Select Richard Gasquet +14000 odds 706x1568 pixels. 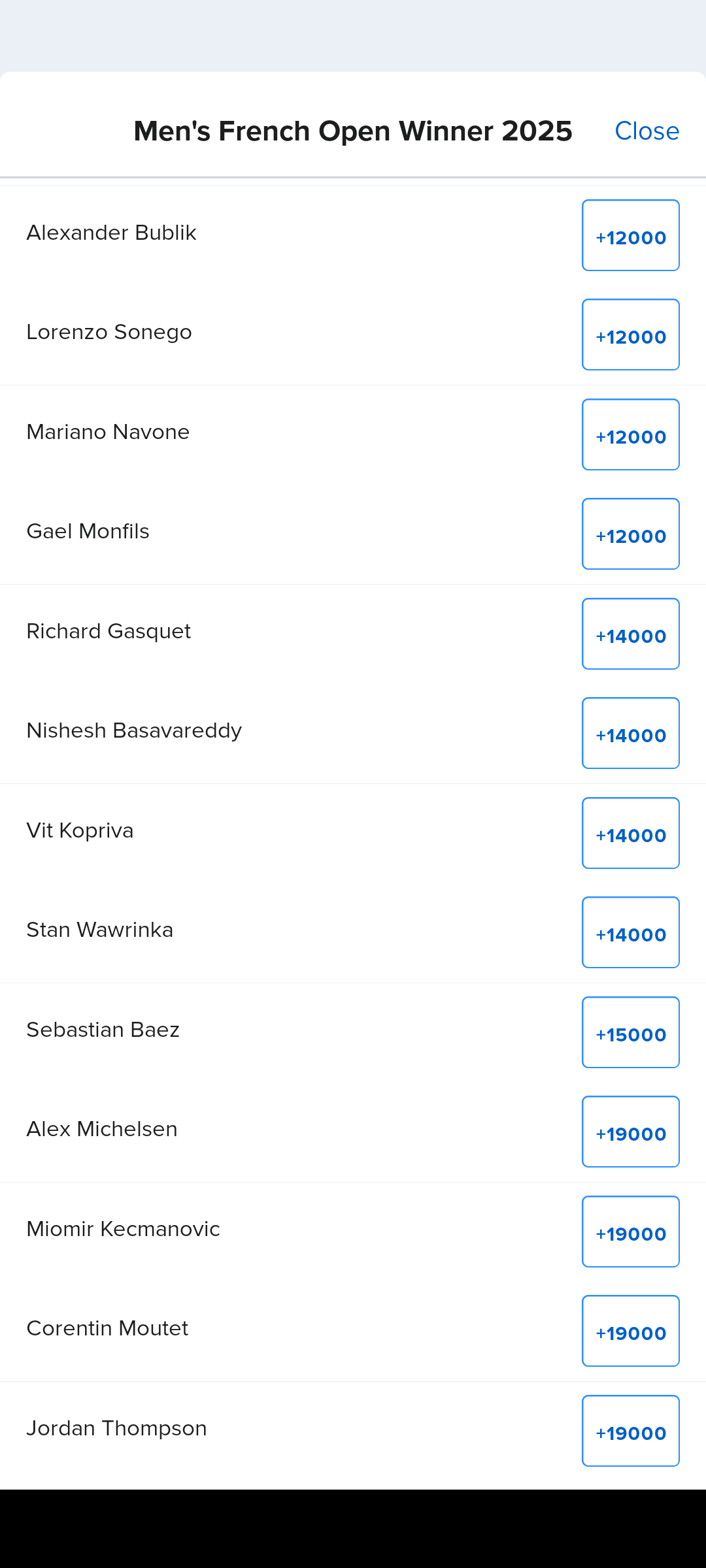pyautogui.click(x=630, y=634)
